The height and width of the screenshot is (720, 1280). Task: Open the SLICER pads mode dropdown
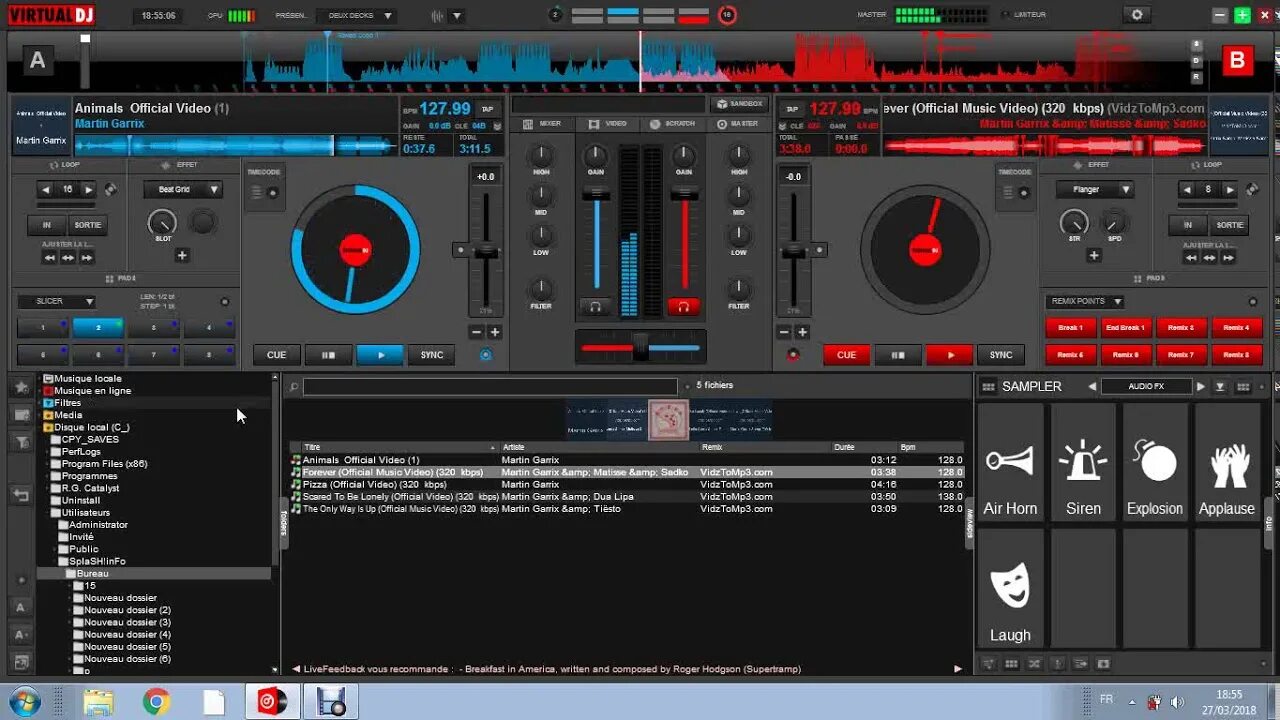[56, 301]
